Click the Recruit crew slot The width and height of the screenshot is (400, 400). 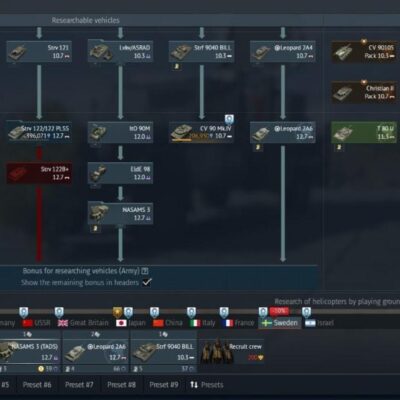click(232, 352)
